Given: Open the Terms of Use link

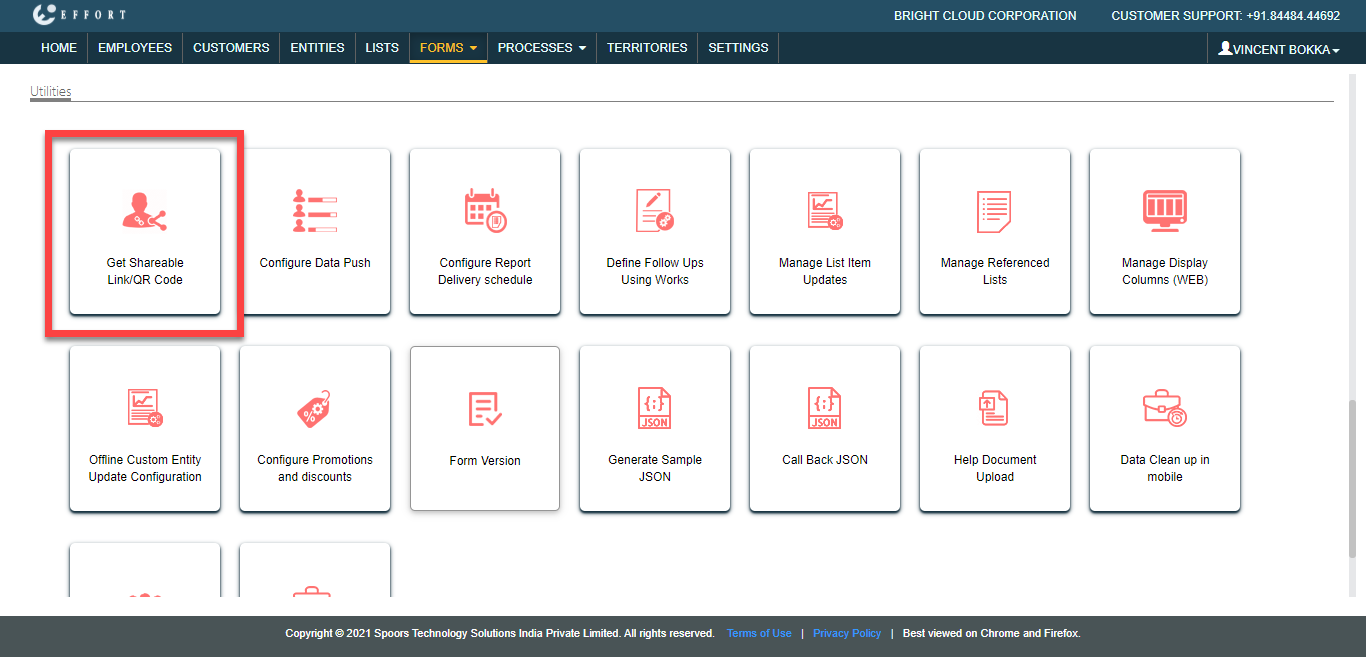Looking at the screenshot, I should coord(759,633).
